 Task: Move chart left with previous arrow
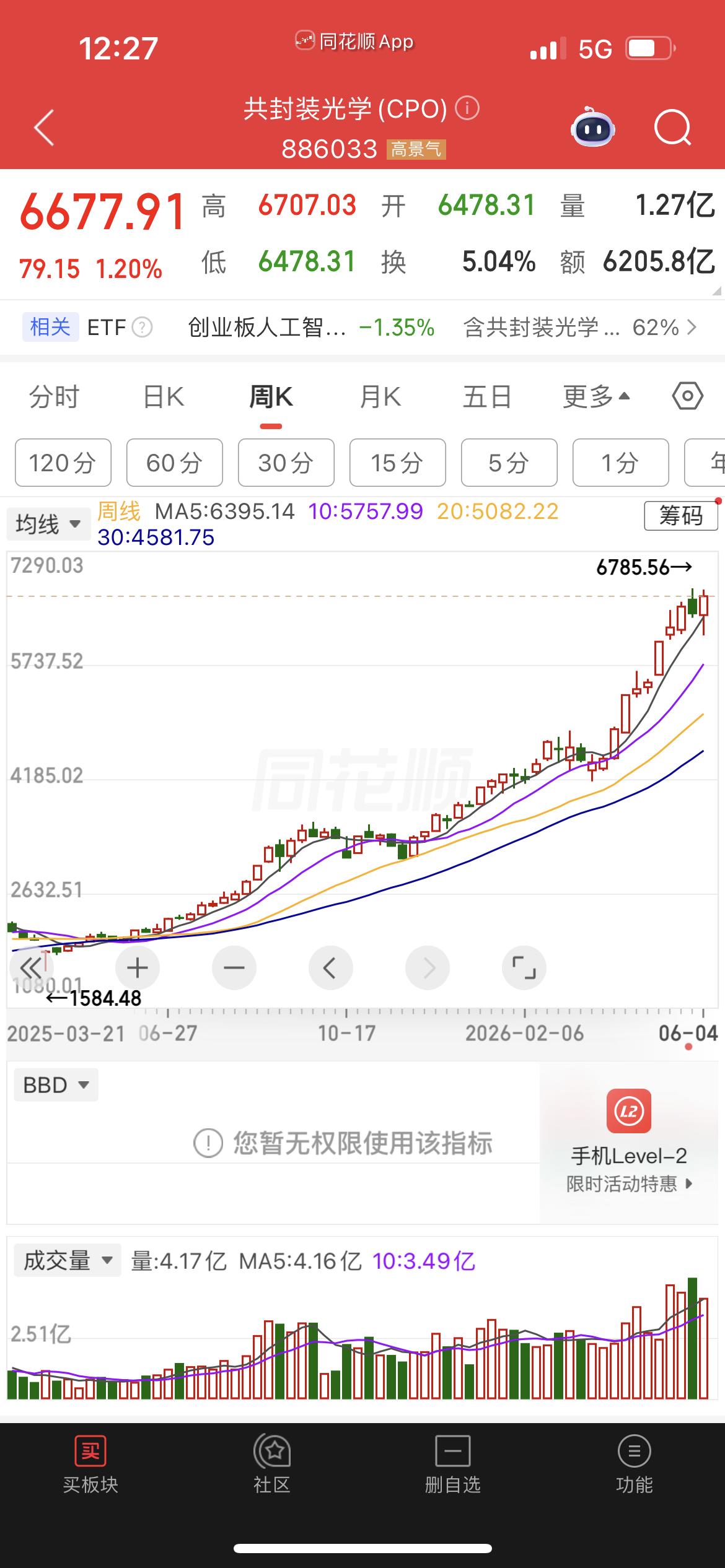coord(331,967)
